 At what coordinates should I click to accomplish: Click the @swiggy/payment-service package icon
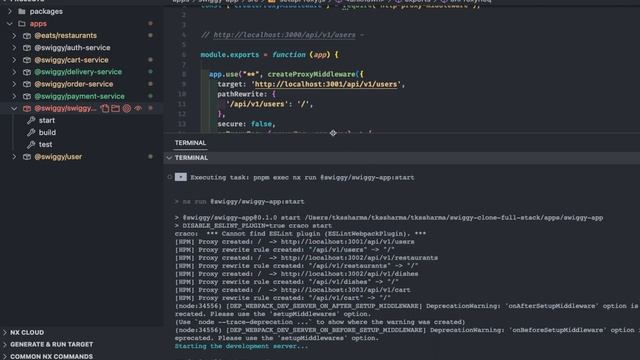click(x=27, y=96)
